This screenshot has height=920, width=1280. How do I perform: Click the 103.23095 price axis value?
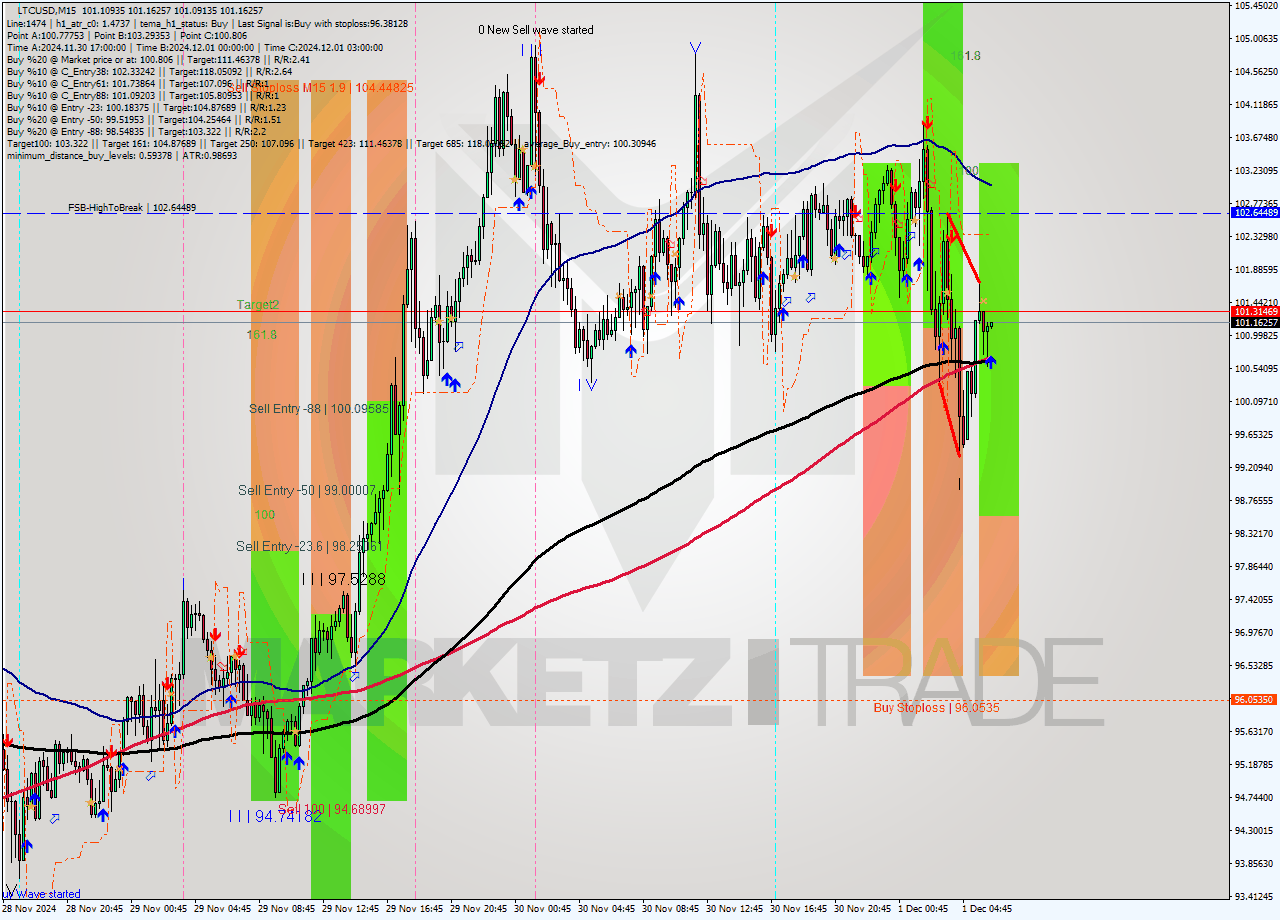(1255, 170)
